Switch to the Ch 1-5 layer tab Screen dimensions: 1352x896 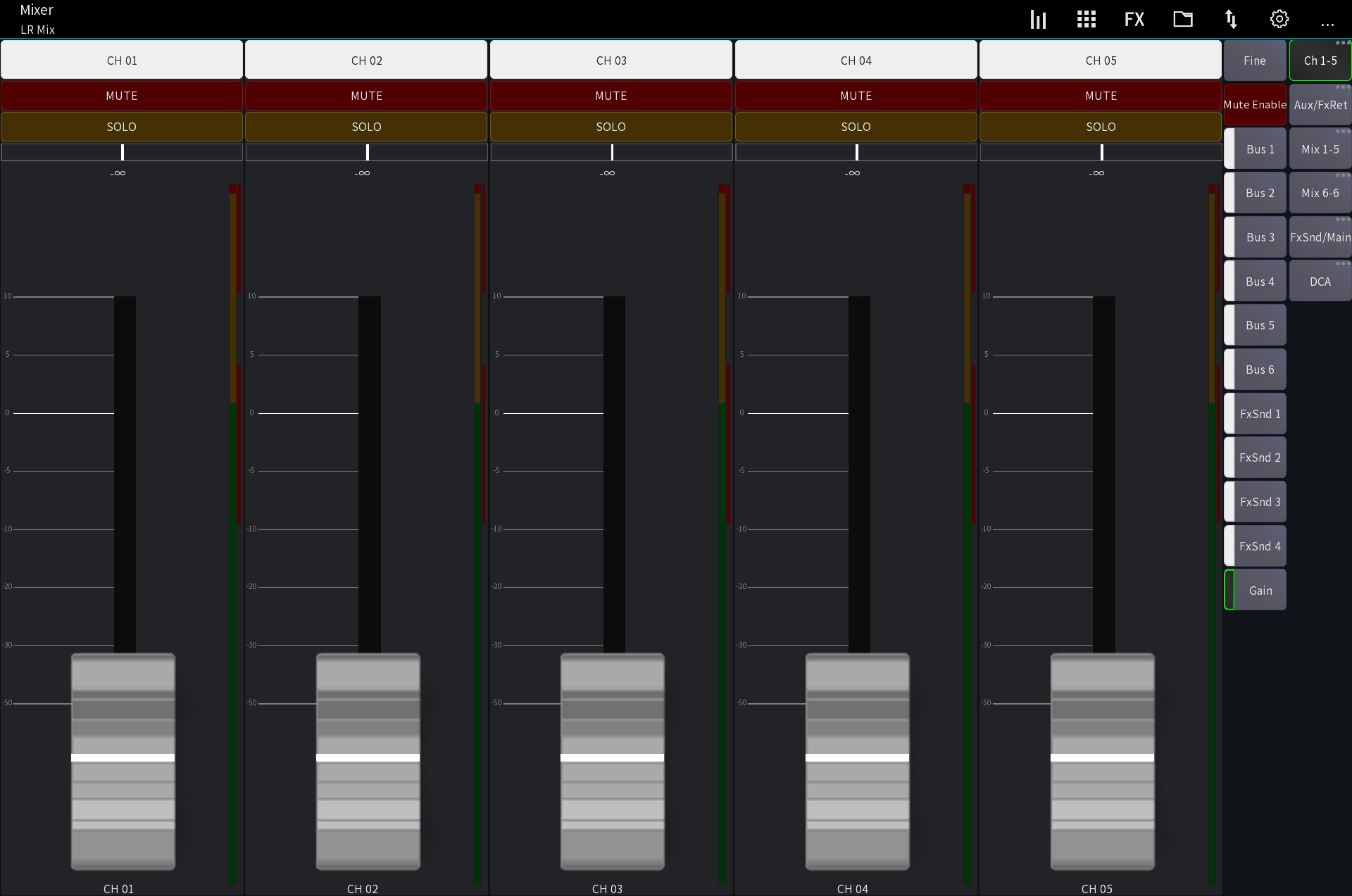tap(1320, 61)
